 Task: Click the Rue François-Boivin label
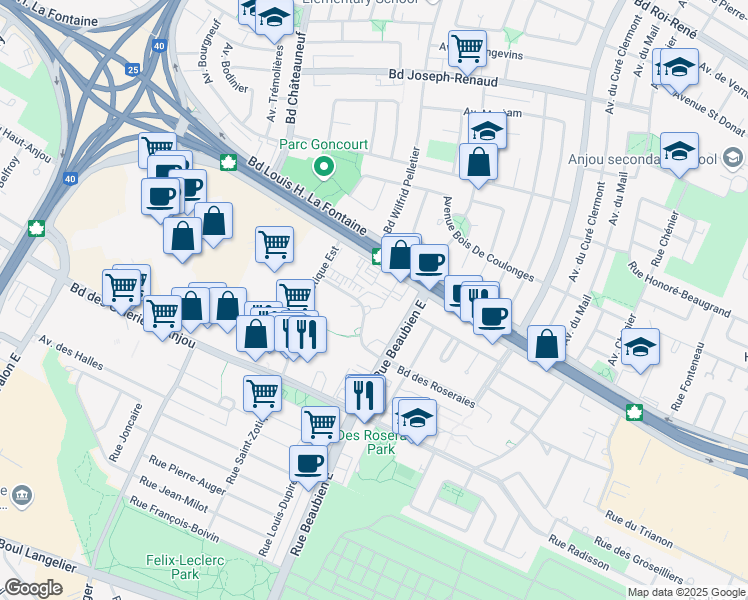pyautogui.click(x=175, y=519)
